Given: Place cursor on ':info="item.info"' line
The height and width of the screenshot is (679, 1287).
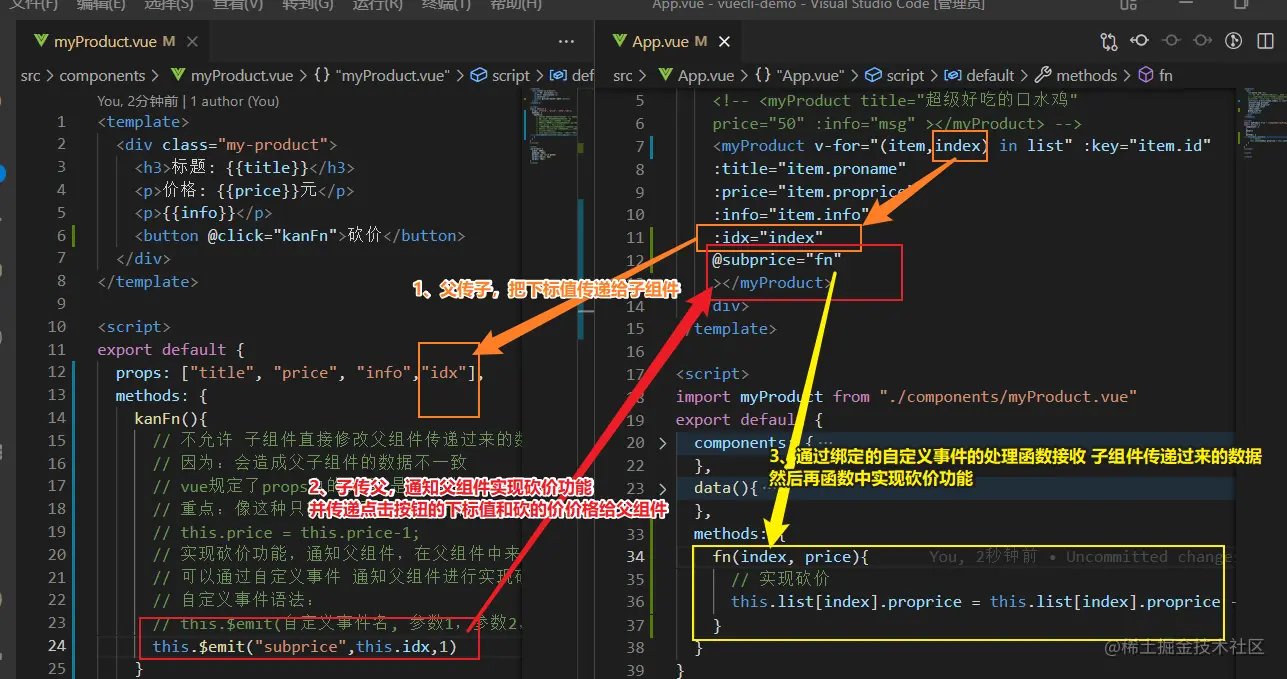Looking at the screenshot, I should coord(790,214).
